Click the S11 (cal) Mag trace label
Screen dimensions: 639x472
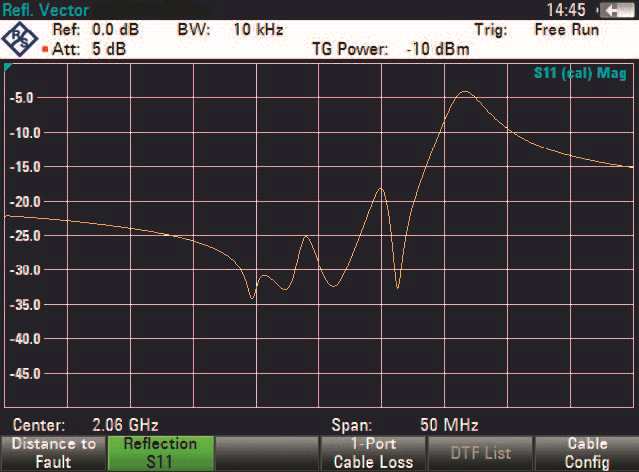coord(580,73)
